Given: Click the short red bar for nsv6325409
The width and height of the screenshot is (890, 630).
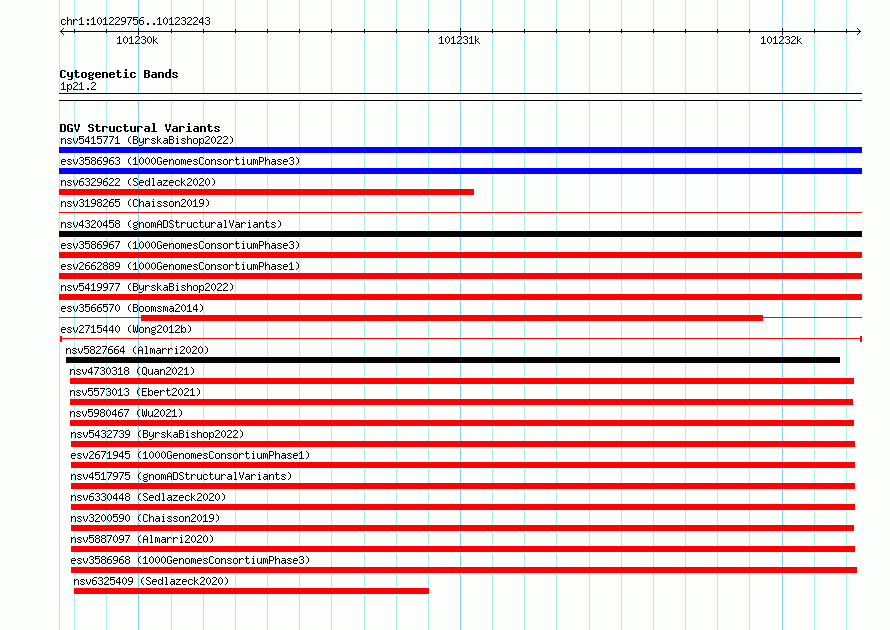Looking at the screenshot, I should (x=251, y=591).
